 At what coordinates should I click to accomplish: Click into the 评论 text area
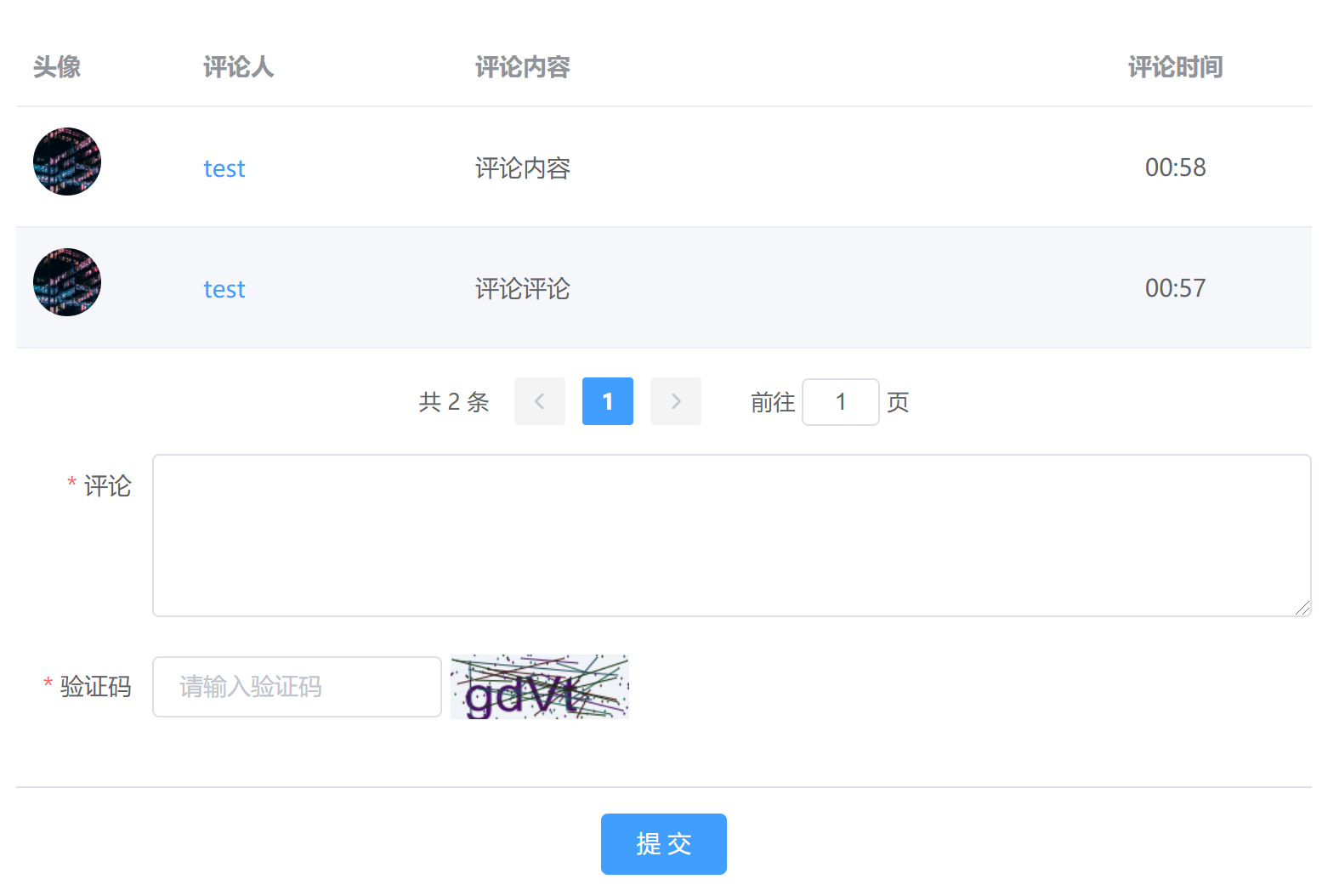(x=731, y=536)
